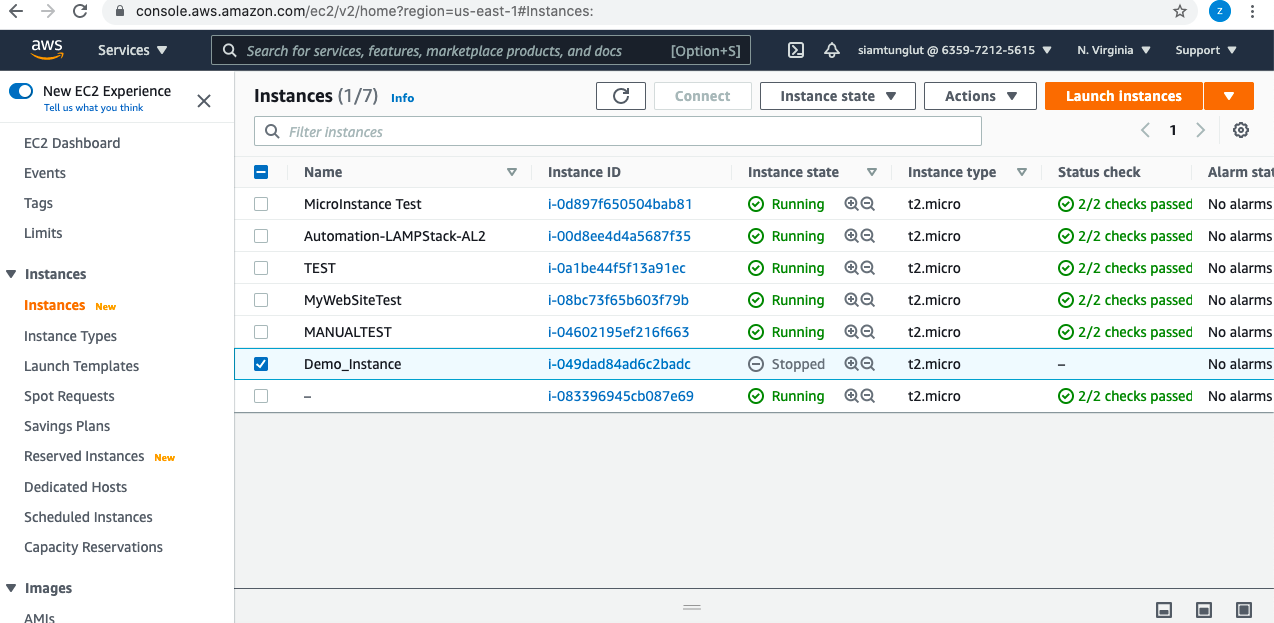Click the browser back arrow
This screenshot has height=623, width=1274.
coord(16,12)
